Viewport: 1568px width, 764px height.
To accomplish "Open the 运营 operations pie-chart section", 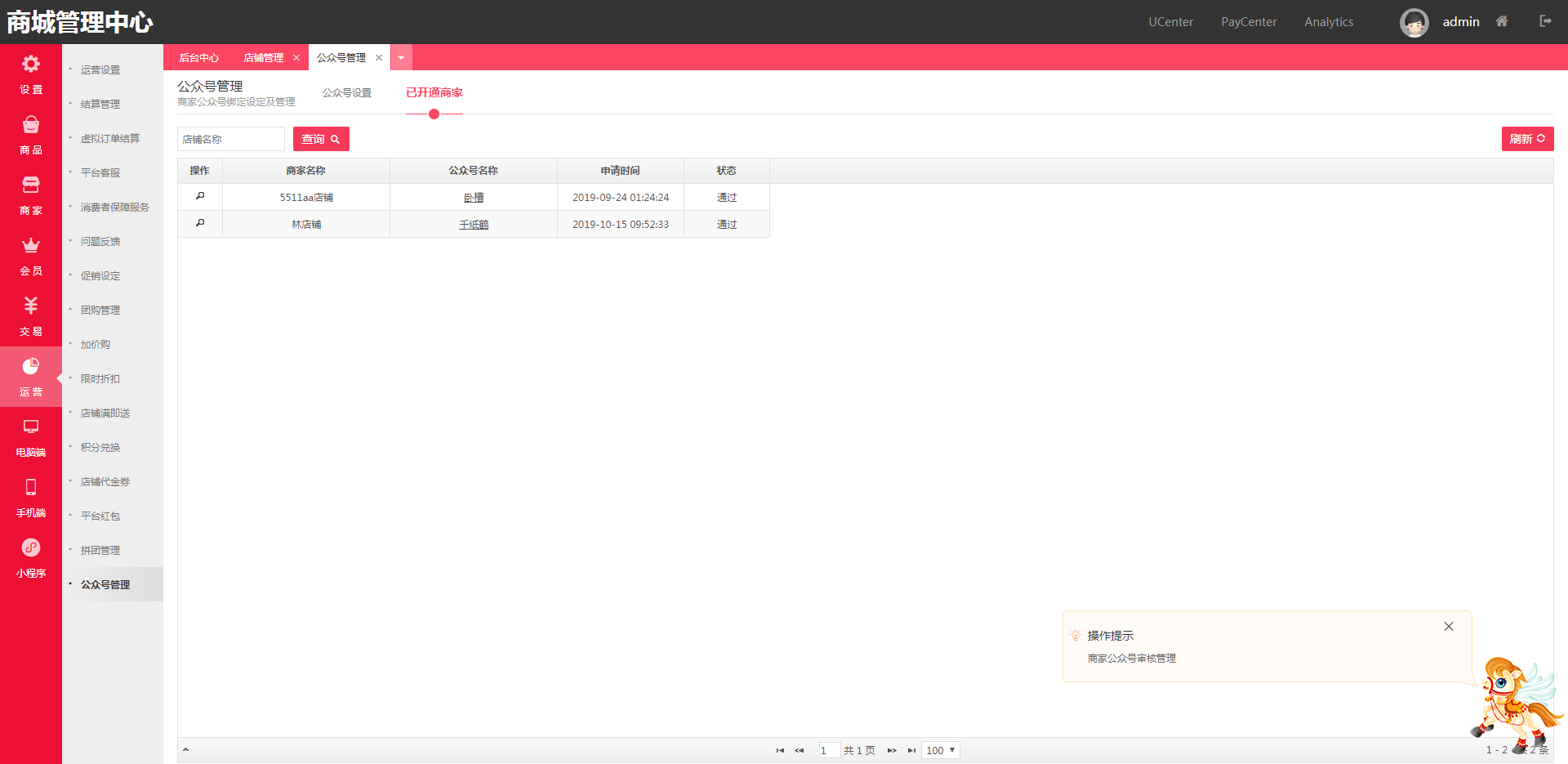I will point(31,377).
